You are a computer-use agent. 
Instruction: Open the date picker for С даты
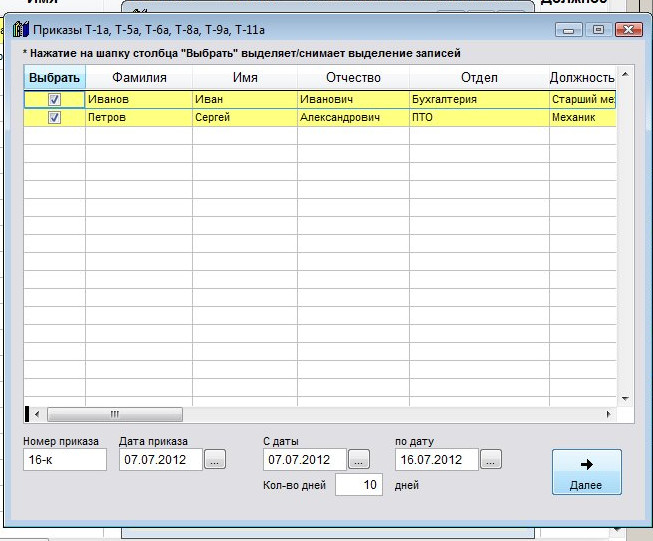point(359,460)
